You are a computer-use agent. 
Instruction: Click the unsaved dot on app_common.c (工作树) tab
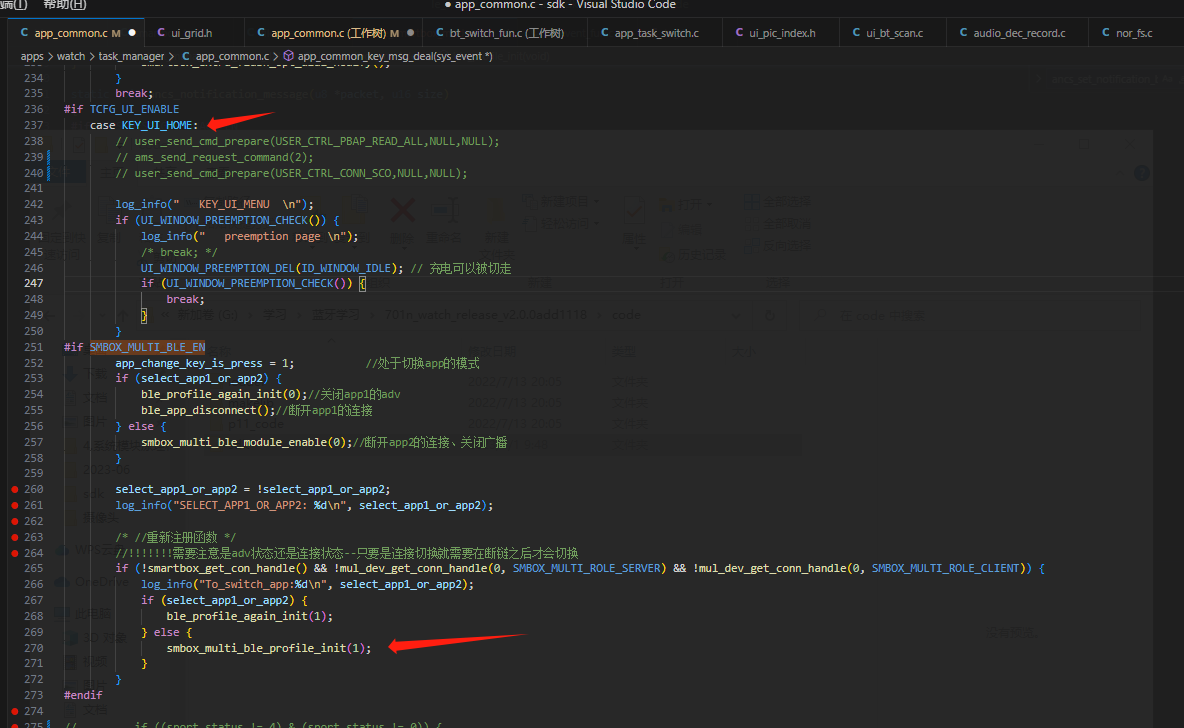point(411,33)
